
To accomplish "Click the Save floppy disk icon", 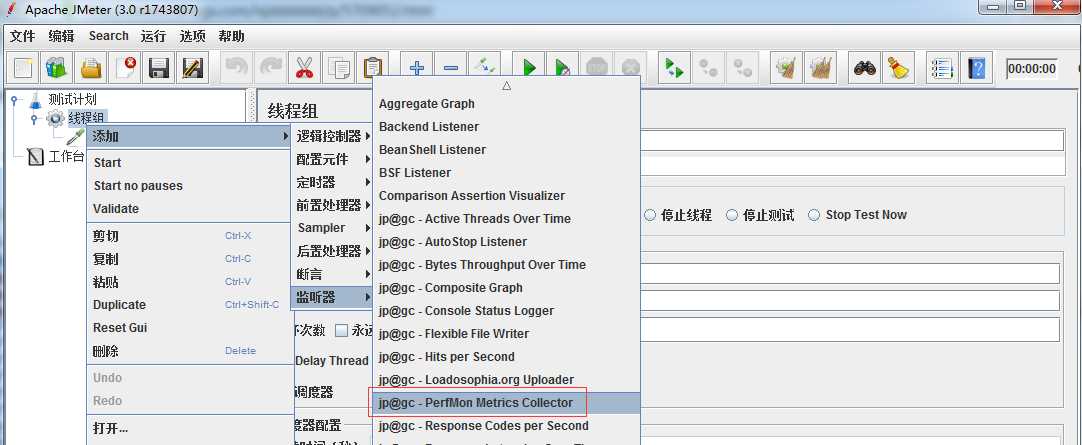I will [159, 68].
